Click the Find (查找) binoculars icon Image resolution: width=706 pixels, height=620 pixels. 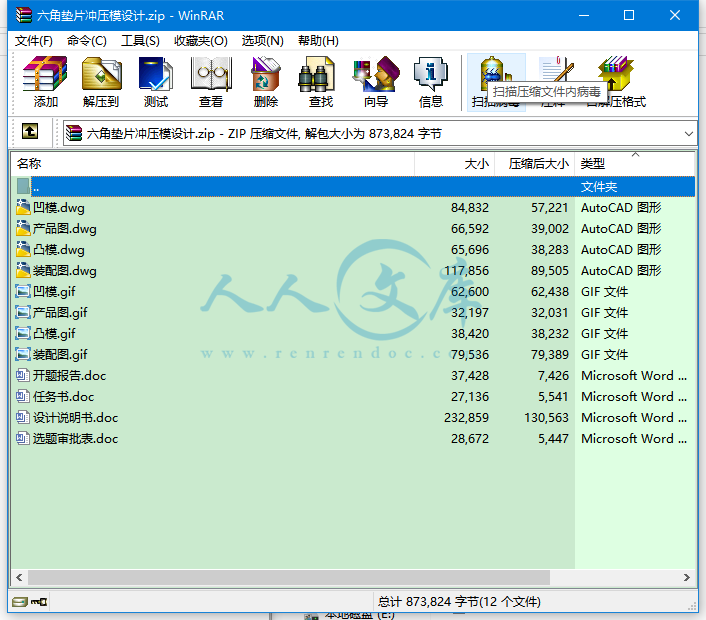[x=317, y=73]
